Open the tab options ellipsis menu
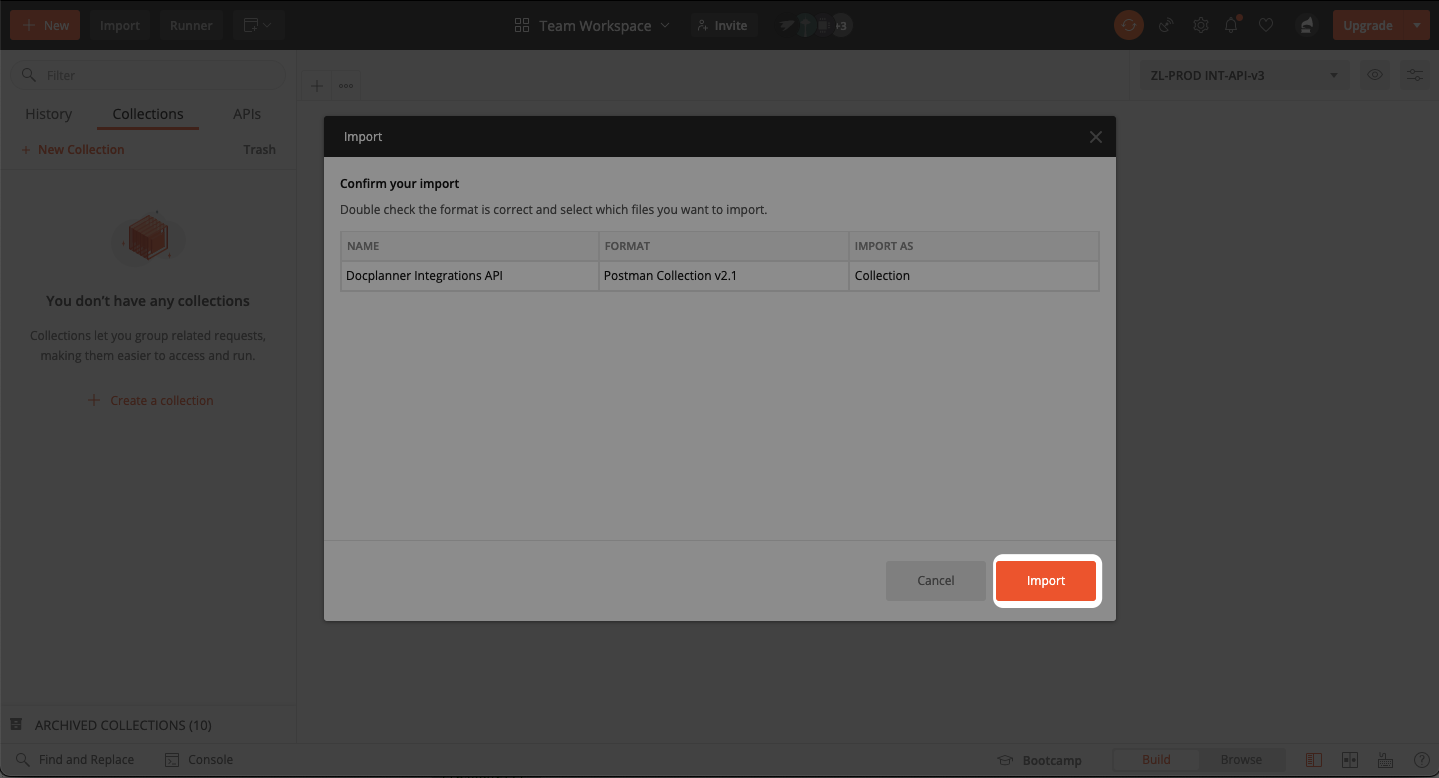Image resolution: width=1439 pixels, height=778 pixels. coord(346,86)
